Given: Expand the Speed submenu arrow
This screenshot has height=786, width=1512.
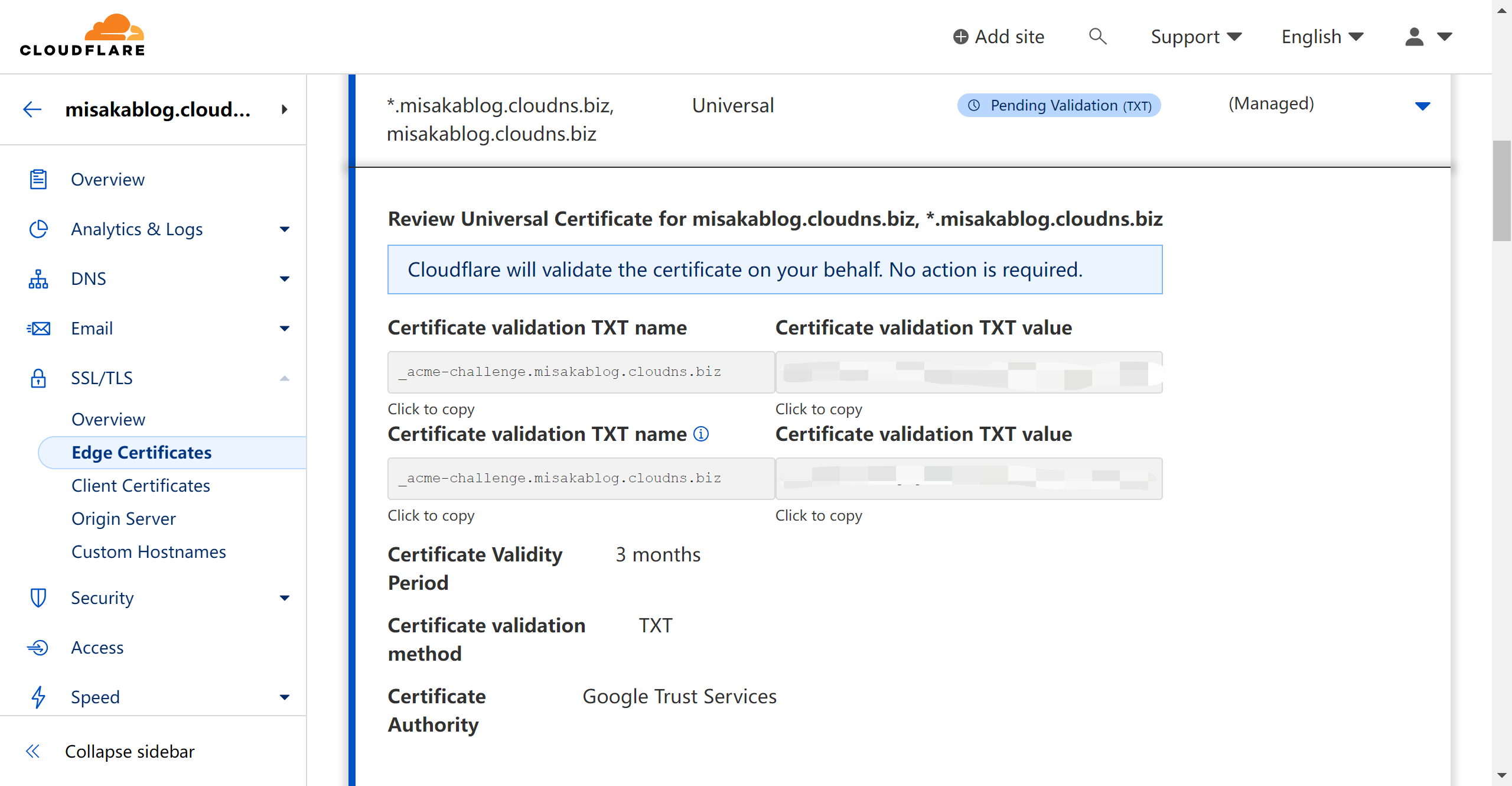Looking at the screenshot, I should click(285, 697).
